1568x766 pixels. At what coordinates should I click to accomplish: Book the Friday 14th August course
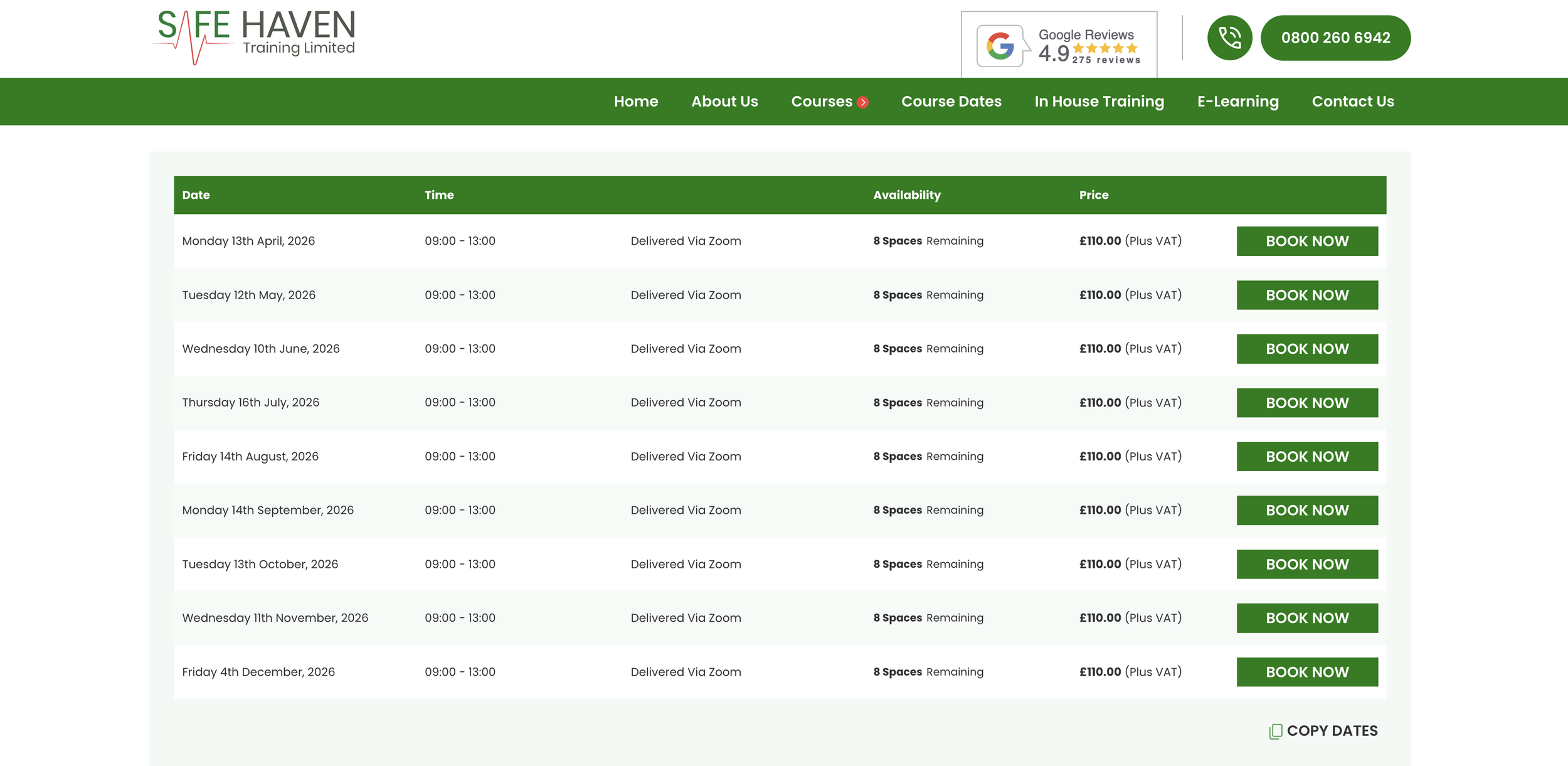pos(1306,457)
